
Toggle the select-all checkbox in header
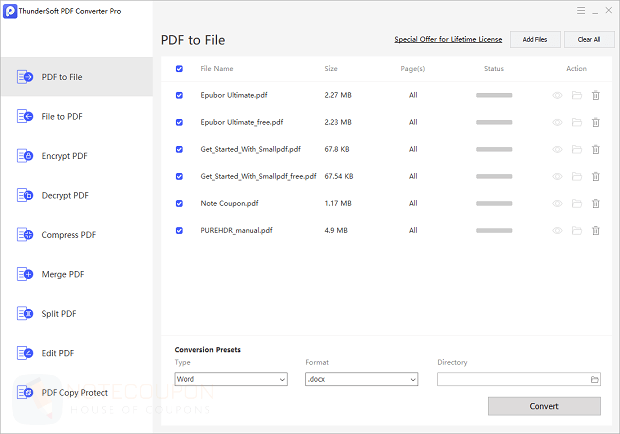tap(179, 69)
